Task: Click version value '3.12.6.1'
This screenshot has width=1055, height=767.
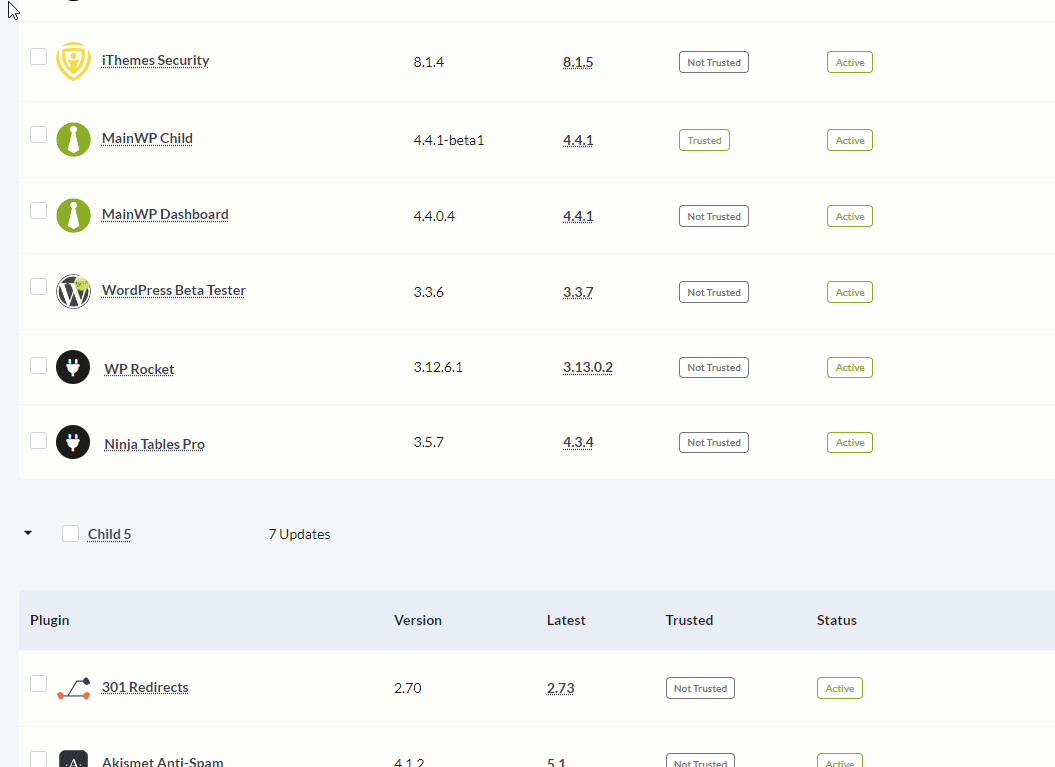Action: [438, 367]
